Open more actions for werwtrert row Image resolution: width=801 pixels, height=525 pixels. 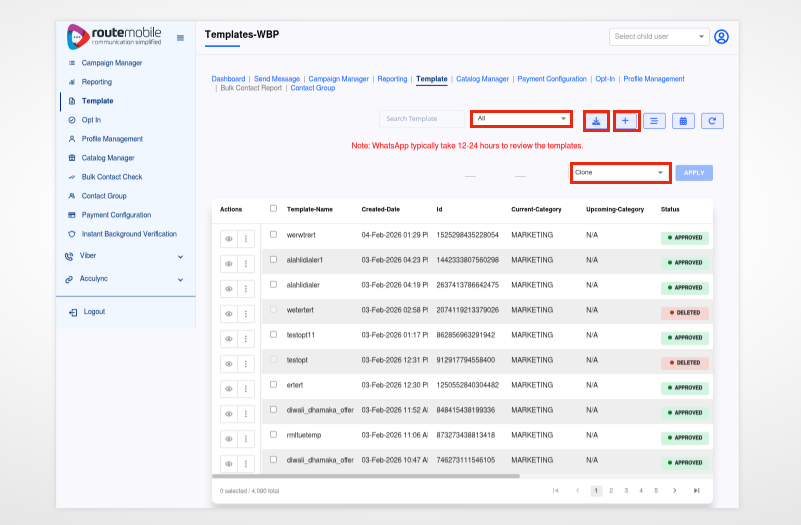coord(246,238)
